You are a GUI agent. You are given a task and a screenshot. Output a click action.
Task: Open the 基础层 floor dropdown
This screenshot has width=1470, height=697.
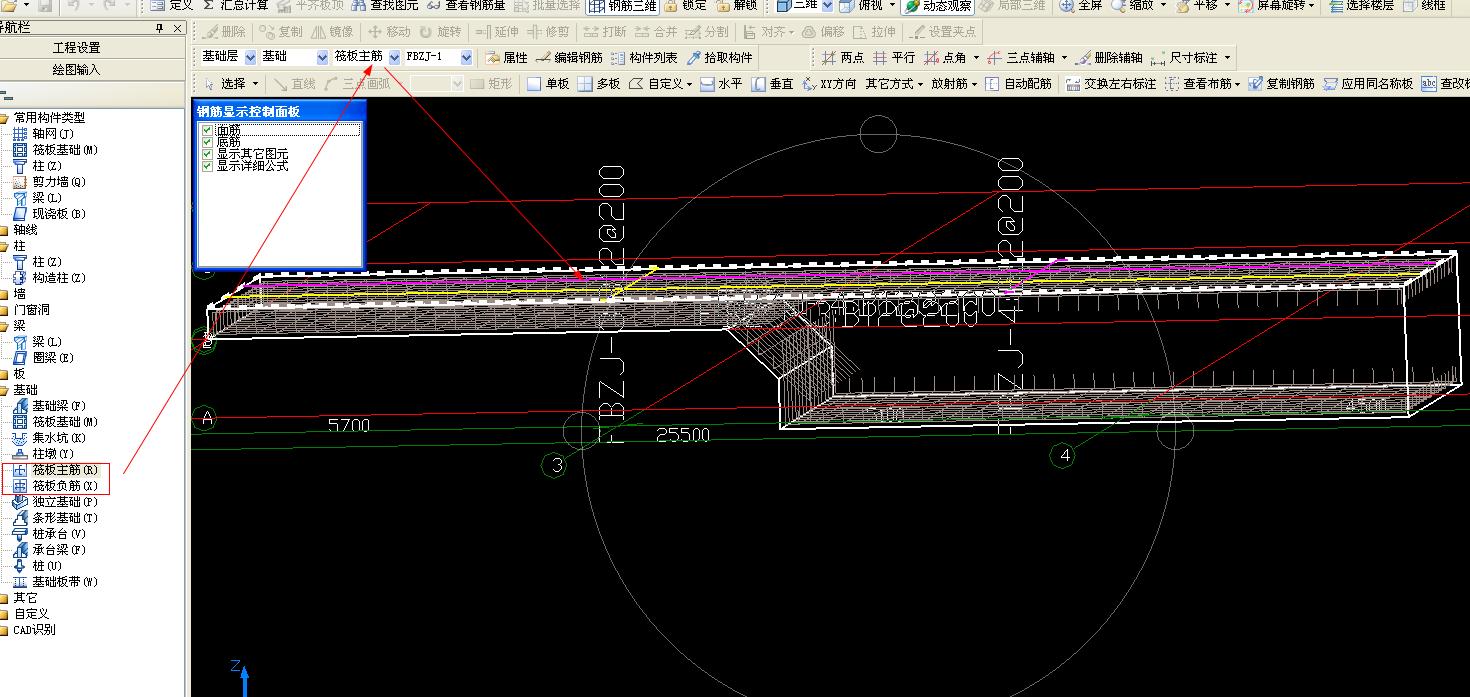coord(250,58)
